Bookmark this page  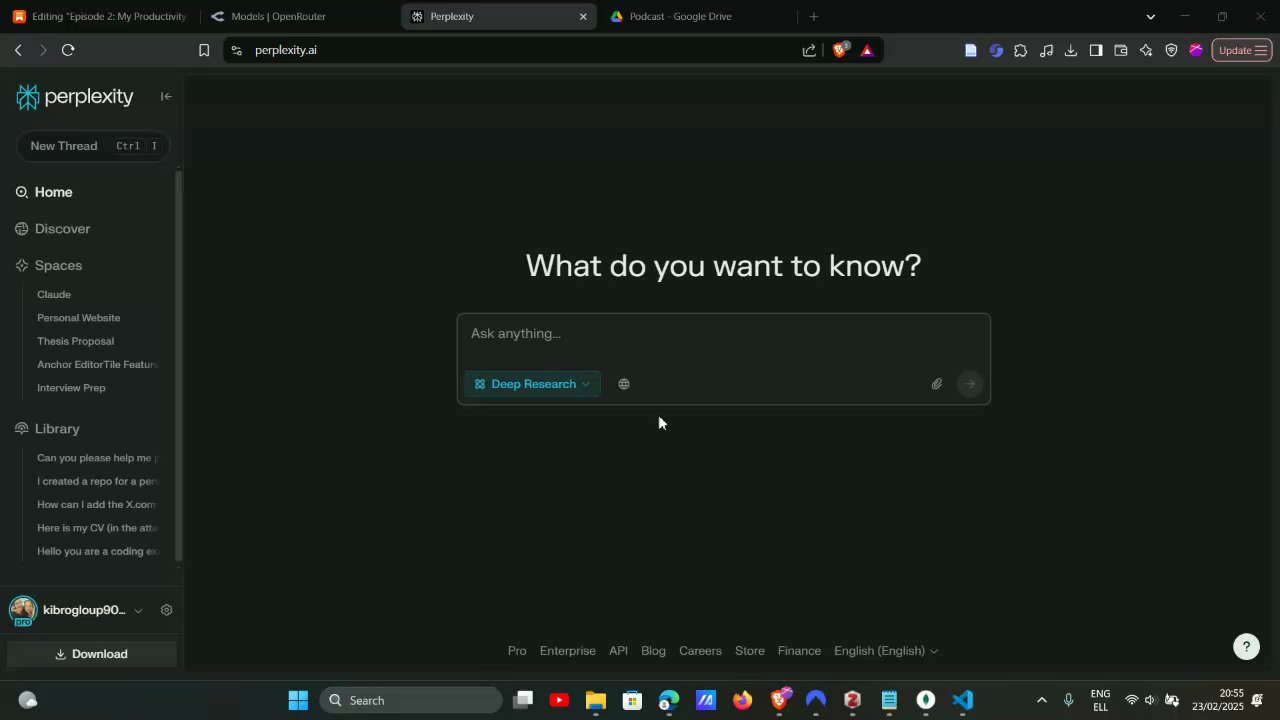coord(204,50)
